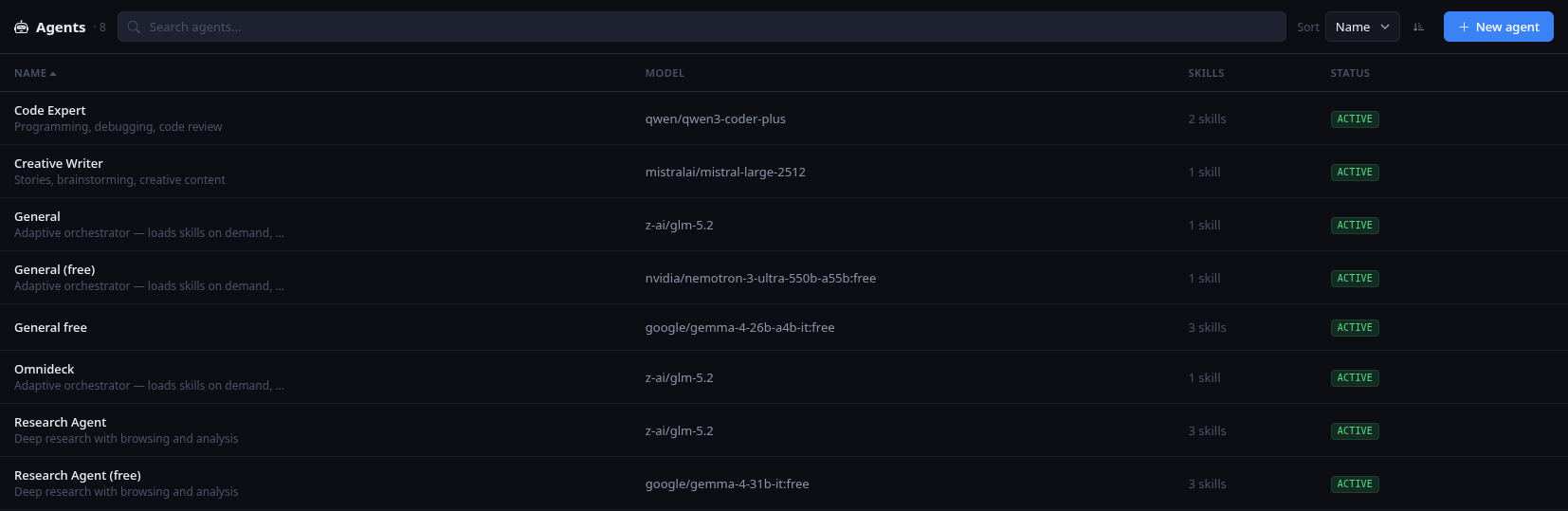Screen dimensions: 1568x511
Task: Click ACTIVE badge for General free
Action: (1355, 327)
